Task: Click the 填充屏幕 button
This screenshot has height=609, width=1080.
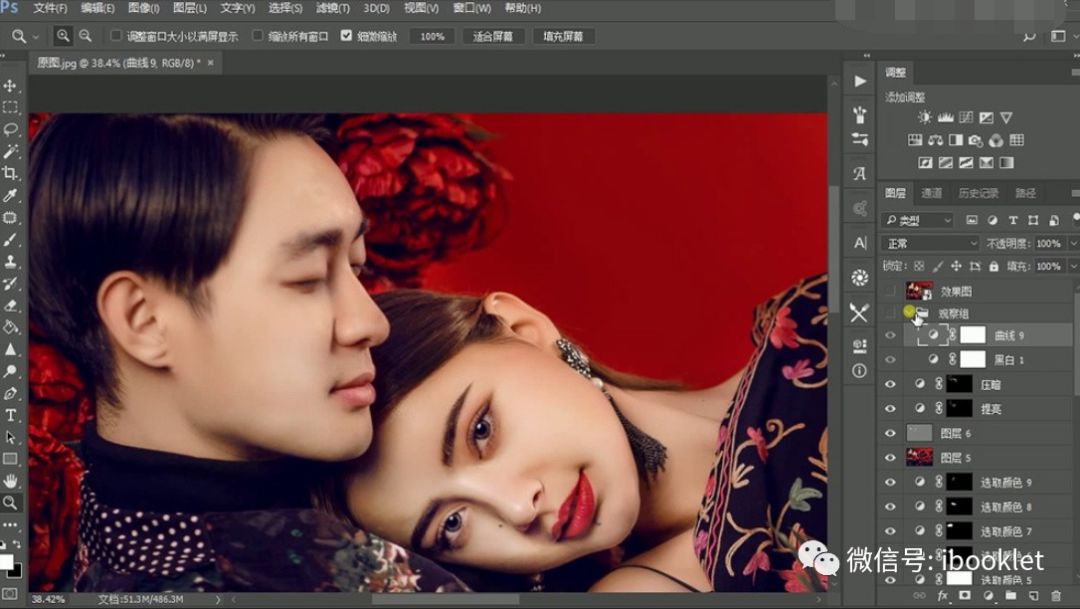Action: point(564,35)
